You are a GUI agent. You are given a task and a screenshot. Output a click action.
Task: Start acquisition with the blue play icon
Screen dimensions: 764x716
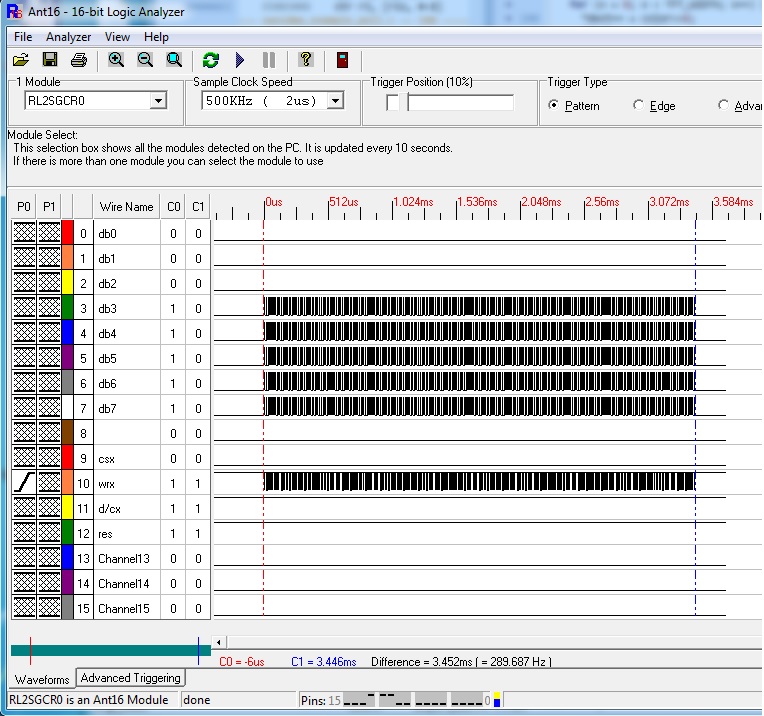(239, 60)
